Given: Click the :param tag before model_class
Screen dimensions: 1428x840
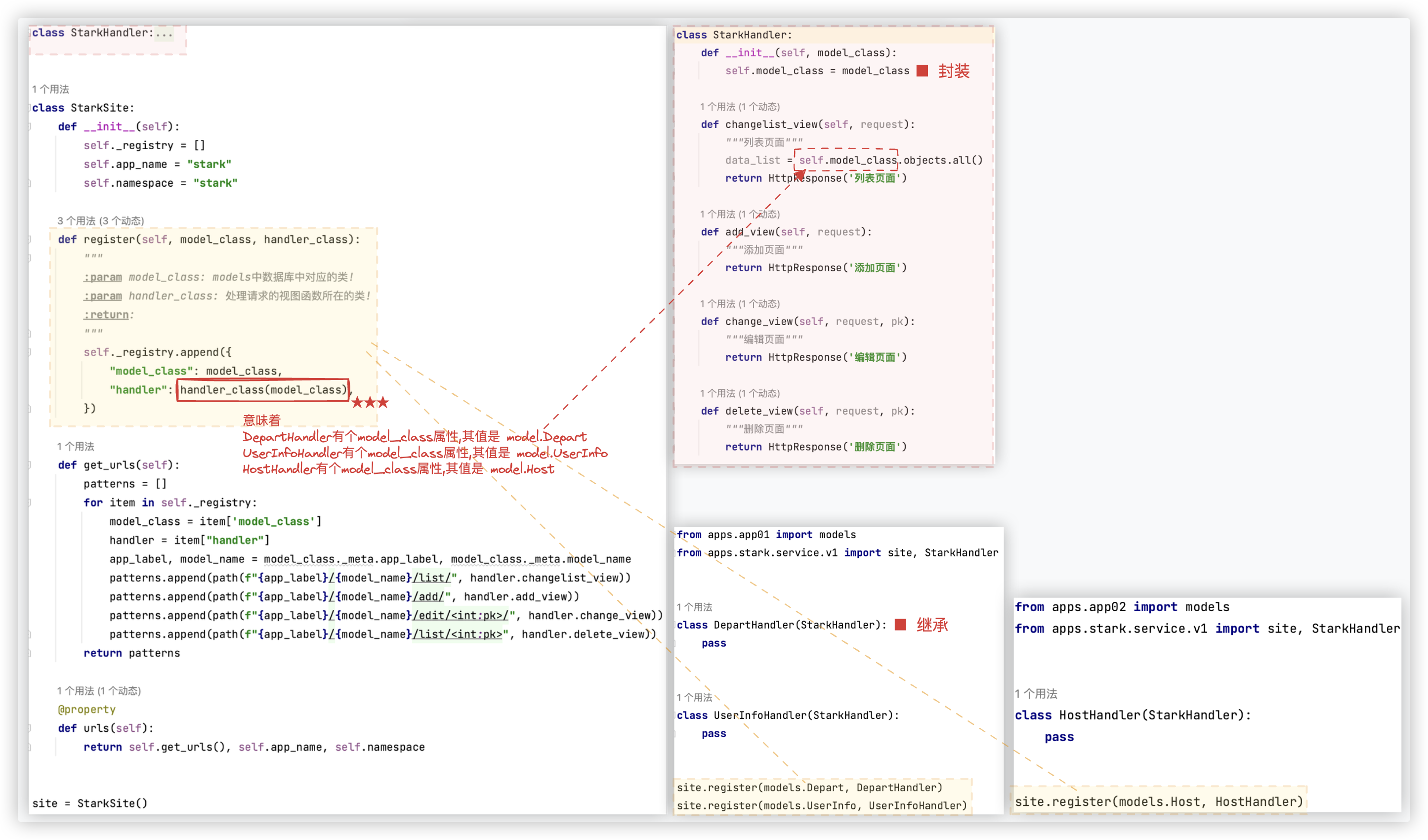Looking at the screenshot, I should click(103, 277).
